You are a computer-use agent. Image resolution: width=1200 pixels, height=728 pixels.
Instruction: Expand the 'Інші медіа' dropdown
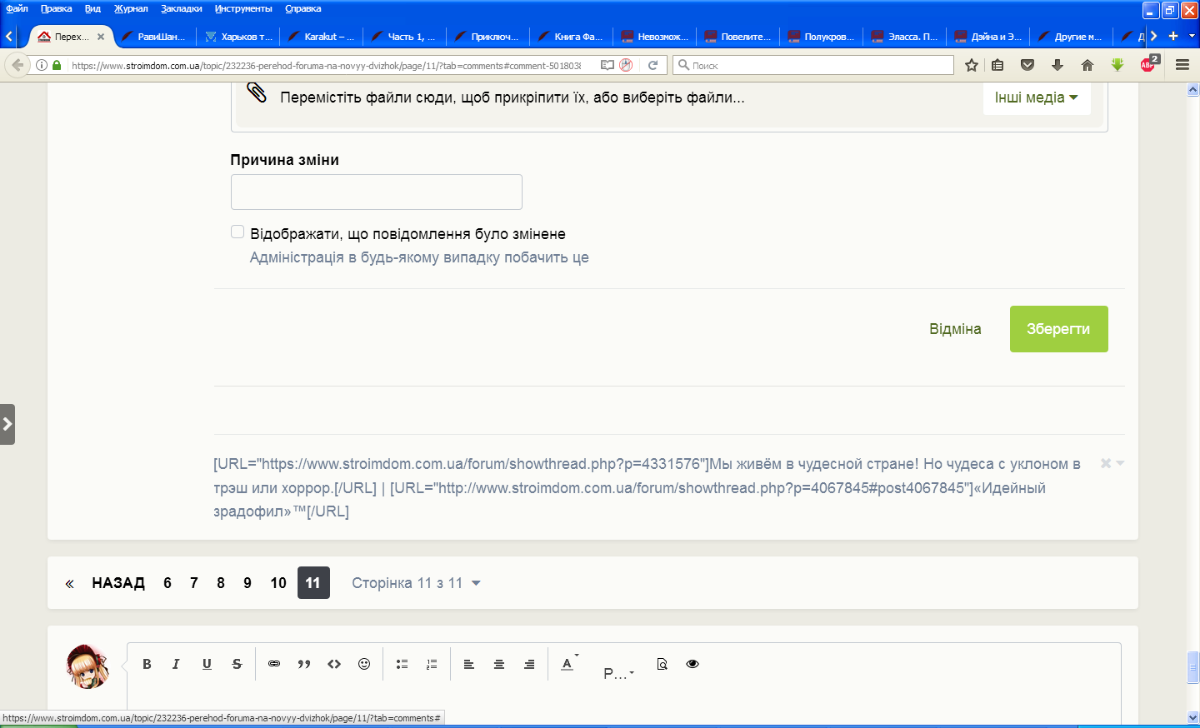[x=1036, y=98]
